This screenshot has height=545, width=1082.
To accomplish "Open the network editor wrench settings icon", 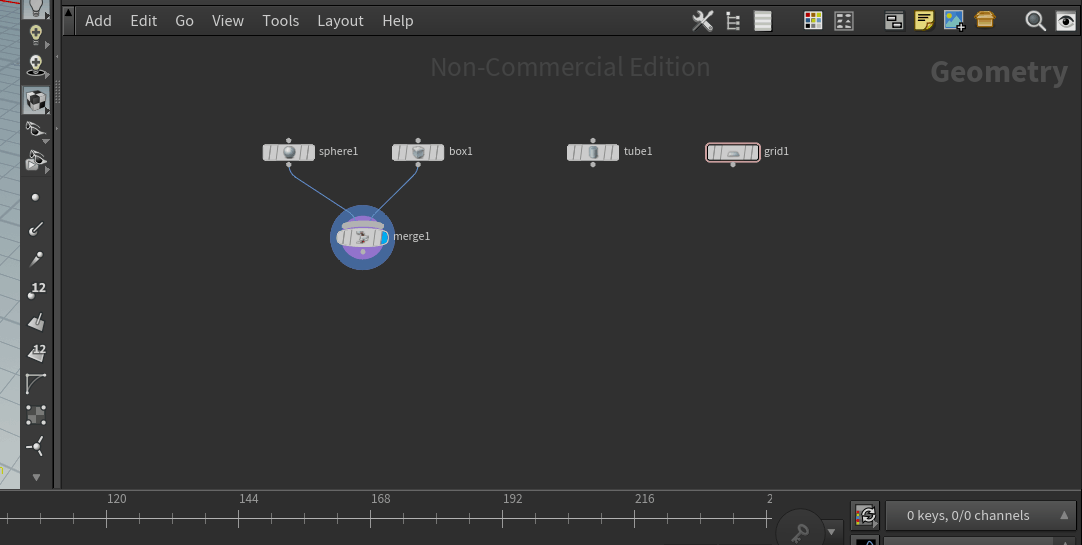I will tap(703, 21).
